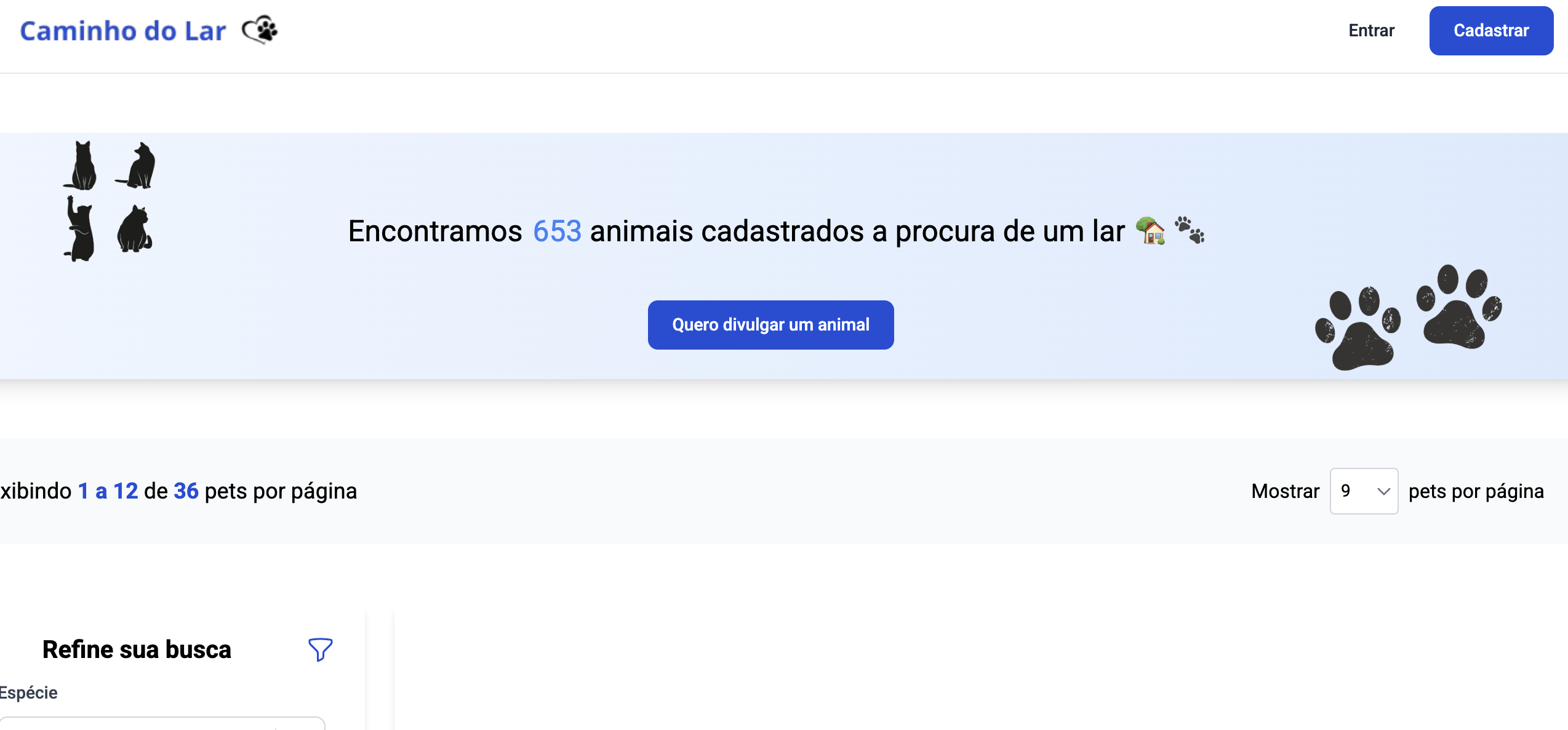This screenshot has width=1568, height=730.
Task: Click the top-left sitting cat silhouette
Action: 81,165
